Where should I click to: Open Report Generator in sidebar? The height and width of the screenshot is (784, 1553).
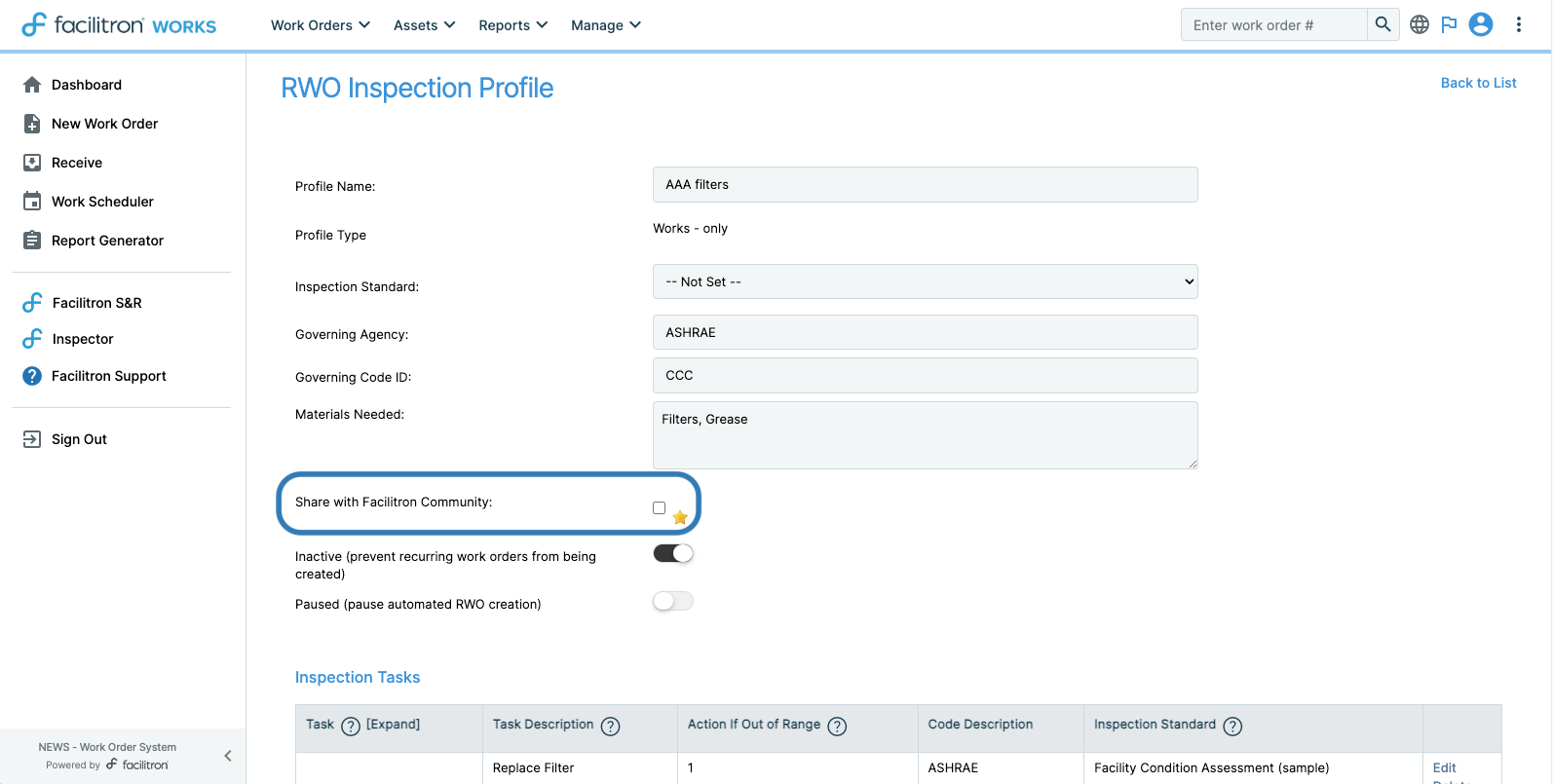[x=108, y=241]
